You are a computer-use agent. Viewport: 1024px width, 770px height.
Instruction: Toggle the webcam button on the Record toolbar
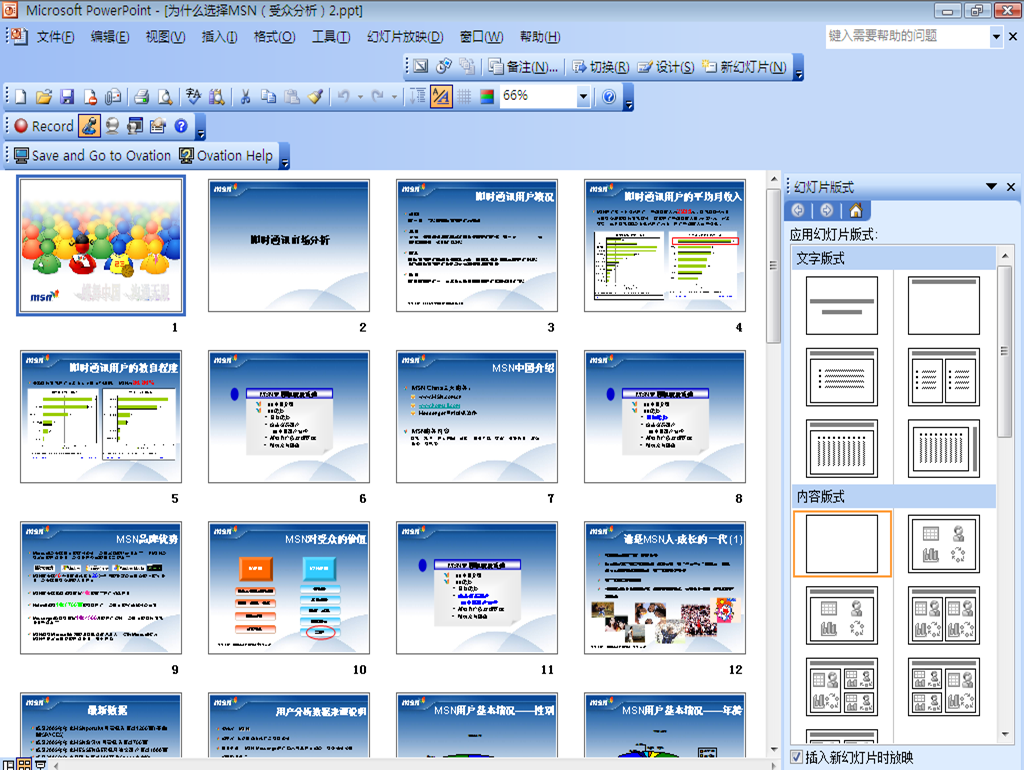112,126
